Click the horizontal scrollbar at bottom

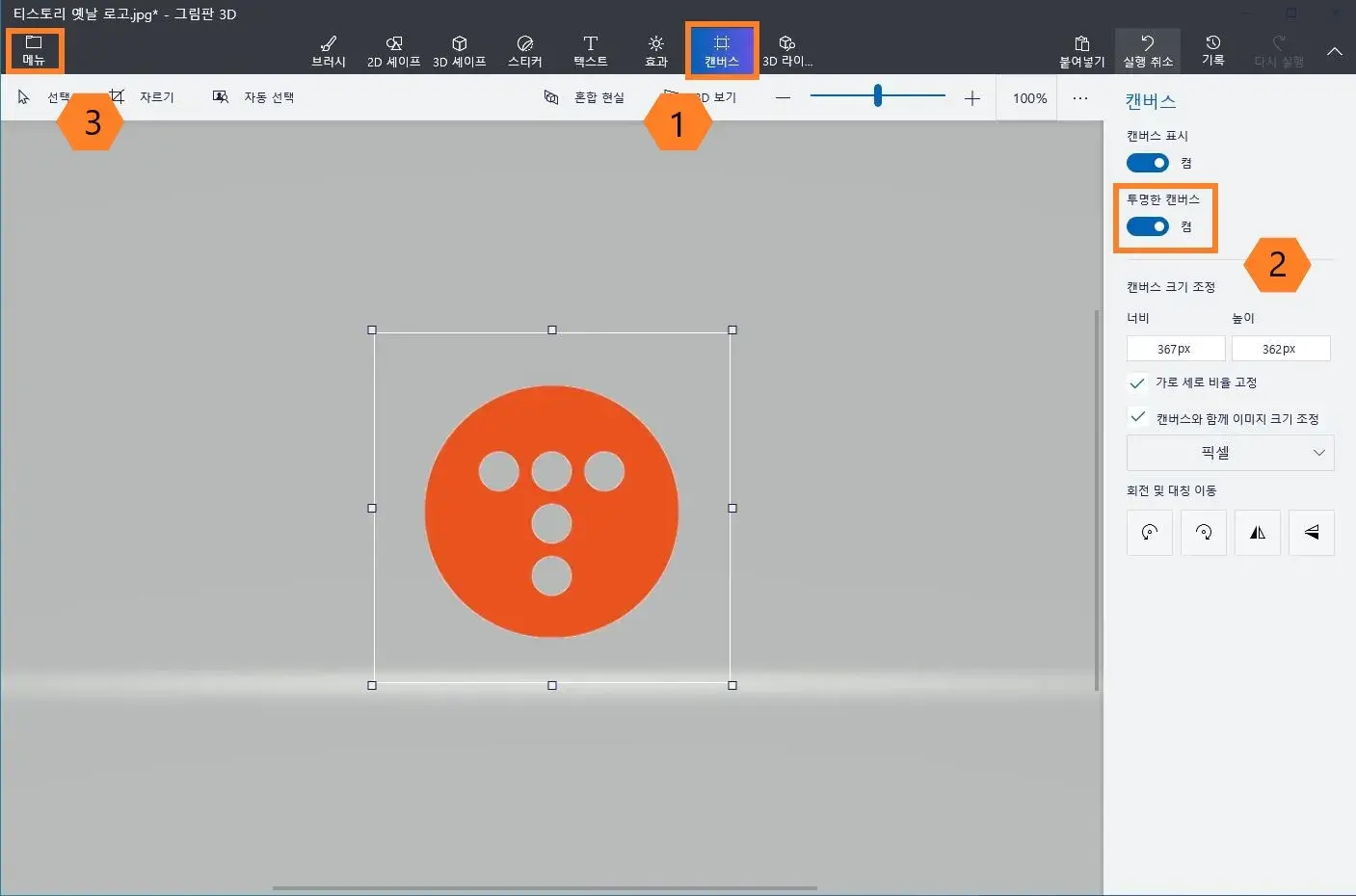click(545, 888)
